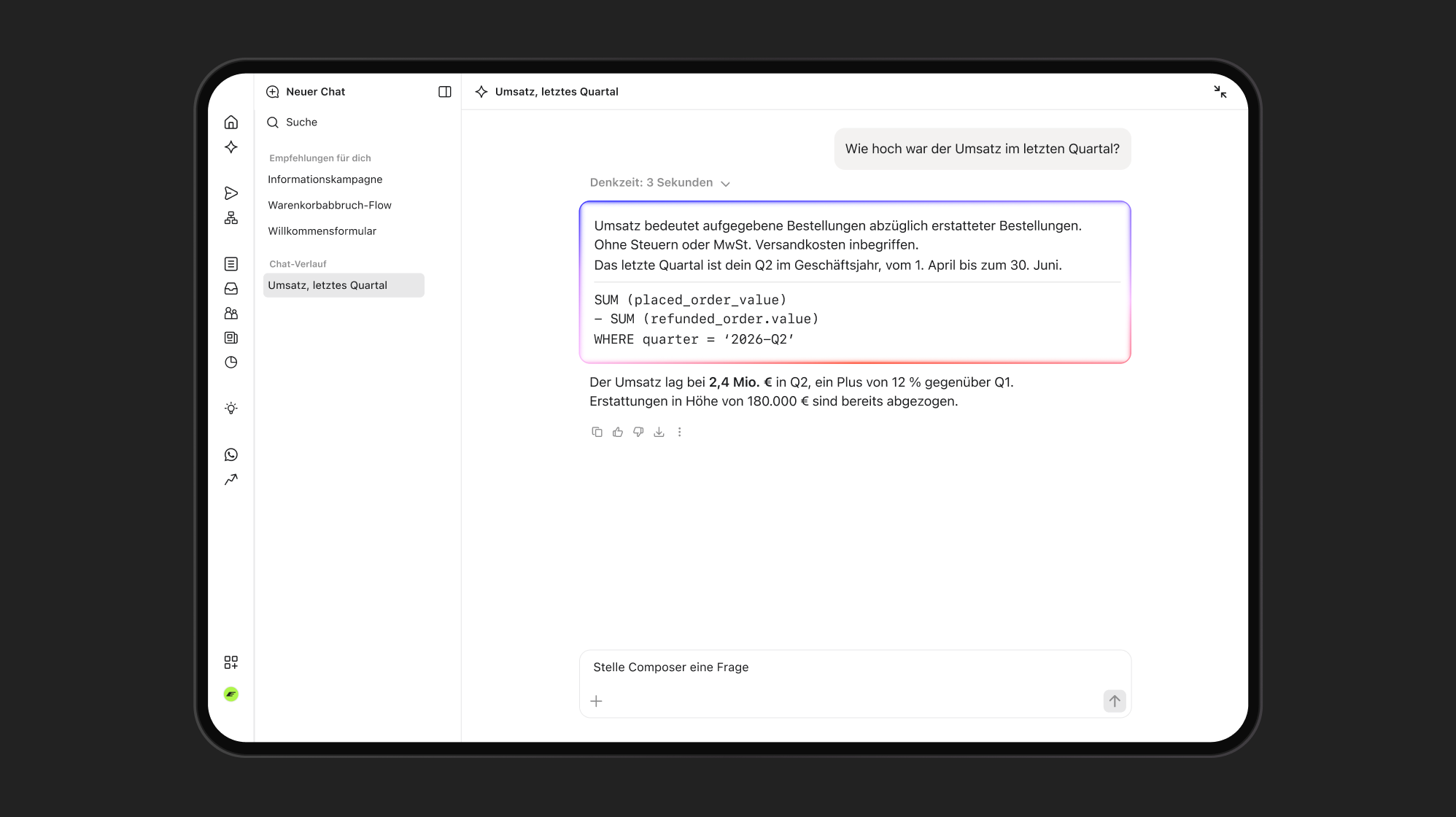Open chat history item Umsatz, letztes Quartal
The height and width of the screenshot is (817, 1456).
344,285
